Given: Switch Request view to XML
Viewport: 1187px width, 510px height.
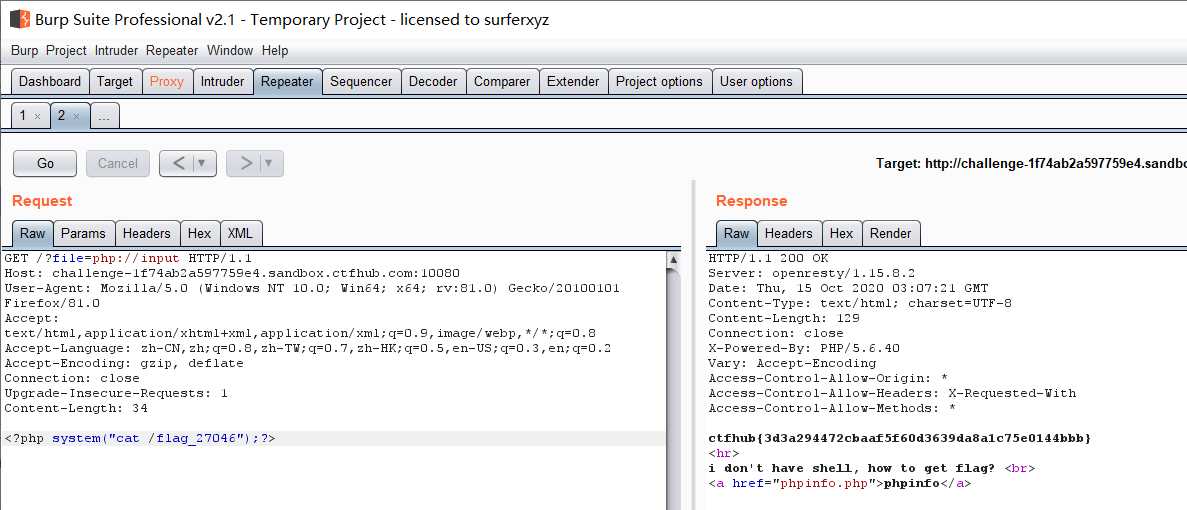Looking at the screenshot, I should 241,233.
